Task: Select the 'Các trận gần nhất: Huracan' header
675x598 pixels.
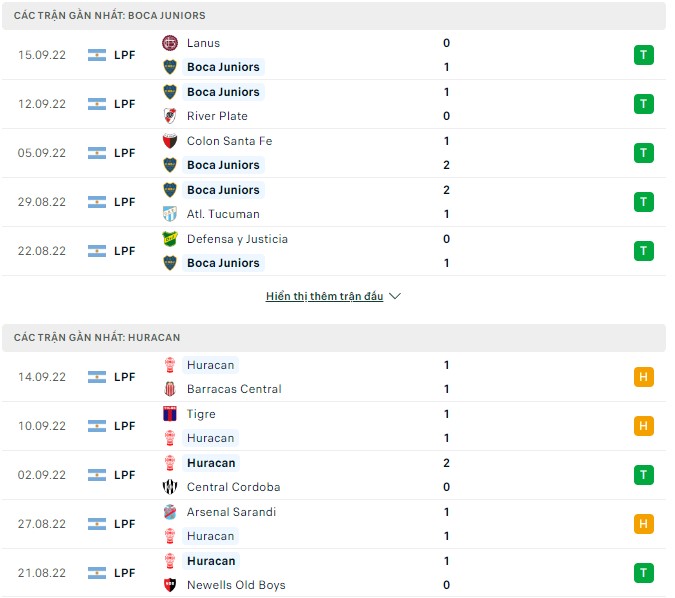Action: tap(97, 338)
